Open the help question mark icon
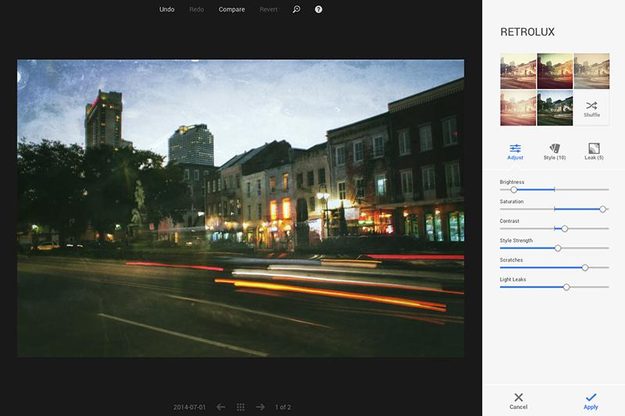625x416 pixels. (x=318, y=9)
